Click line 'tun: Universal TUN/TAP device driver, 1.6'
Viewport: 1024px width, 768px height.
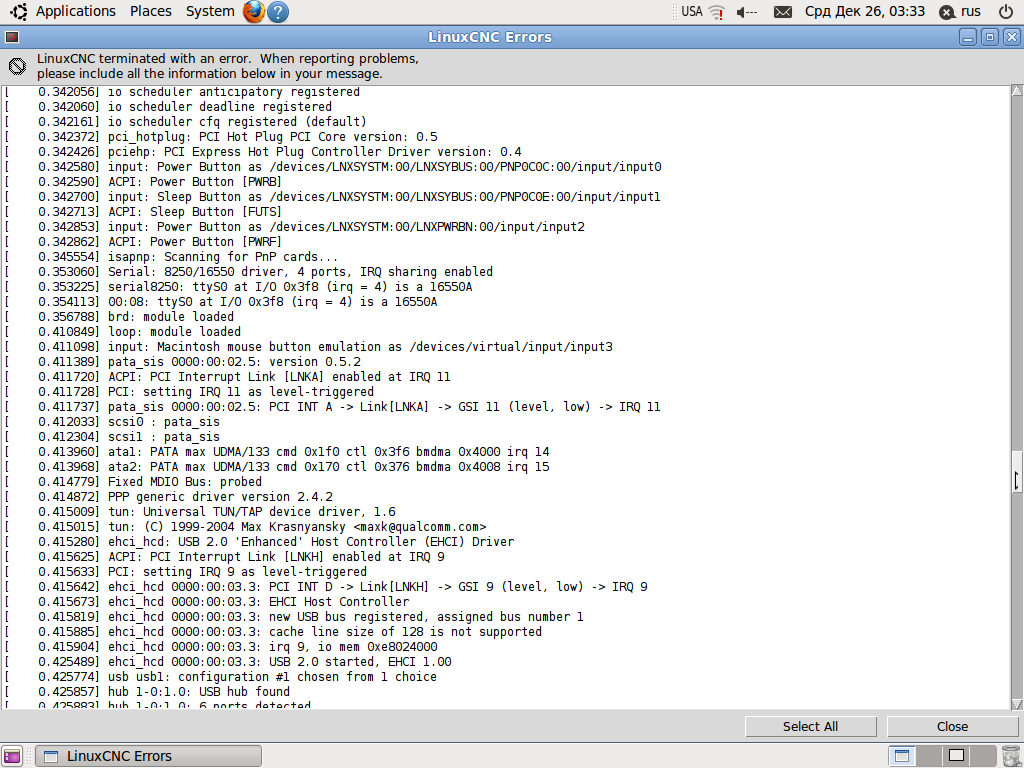tap(251, 512)
